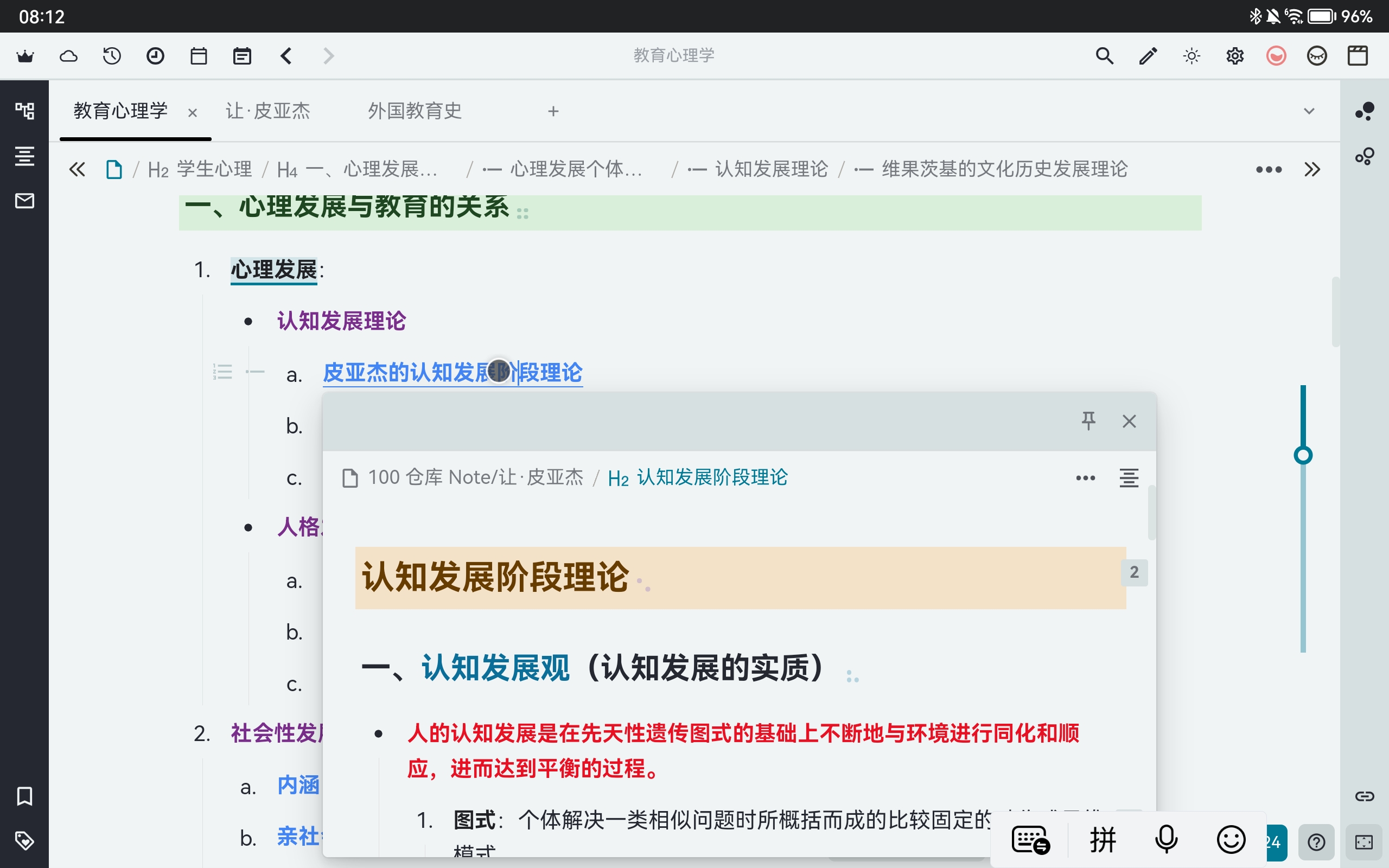Screen dimensions: 1389x868
Task: Open the window layout icon
Action: pyautogui.click(x=1358, y=56)
